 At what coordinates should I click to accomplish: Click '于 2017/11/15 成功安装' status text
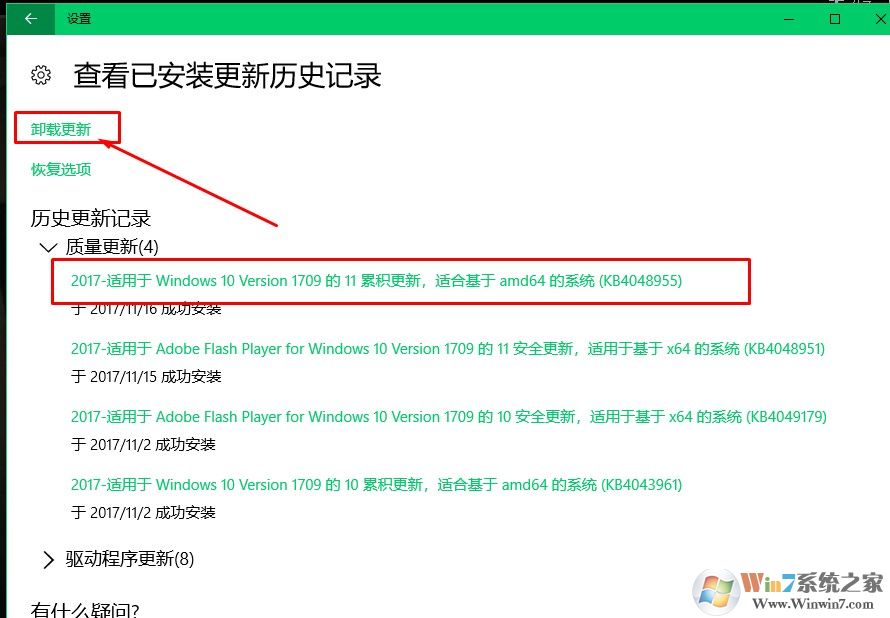pyautogui.click(x=146, y=376)
